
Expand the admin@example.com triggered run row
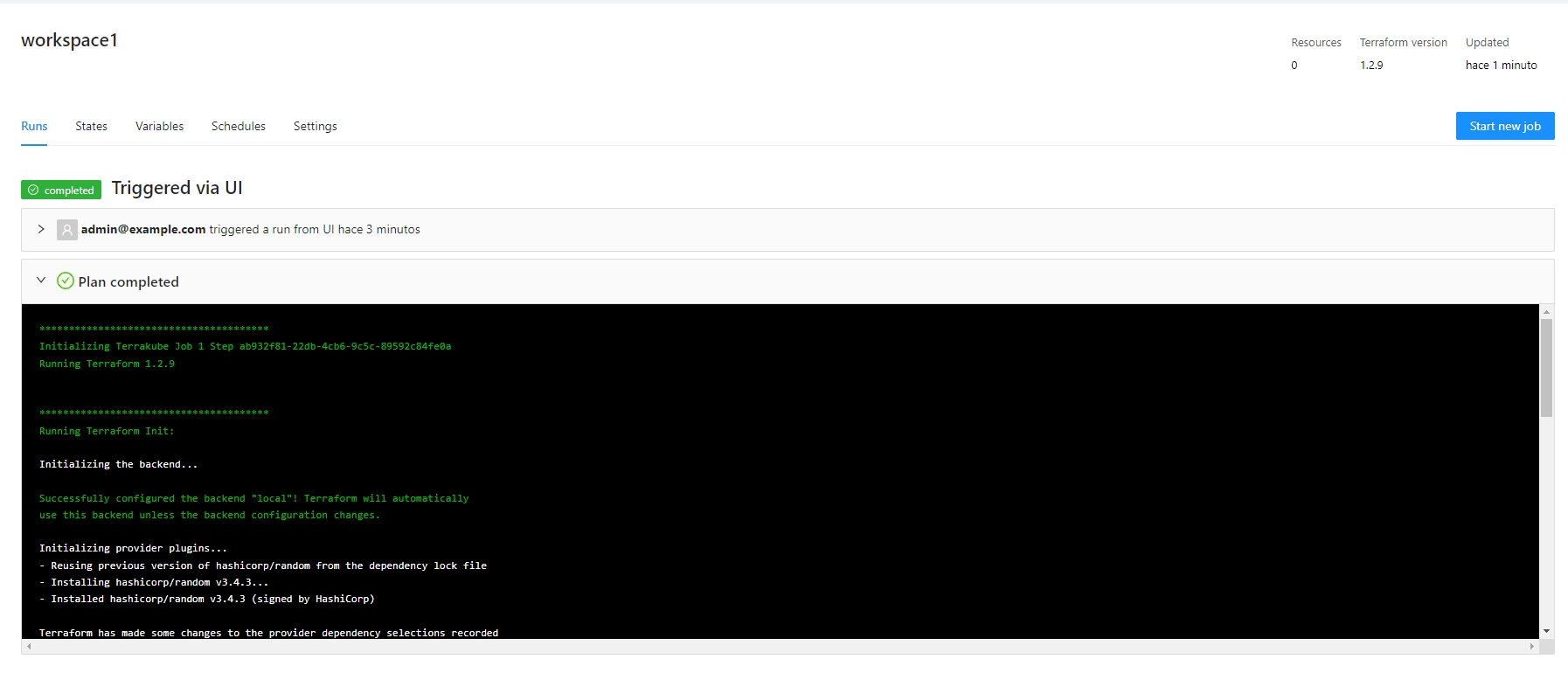coord(41,229)
